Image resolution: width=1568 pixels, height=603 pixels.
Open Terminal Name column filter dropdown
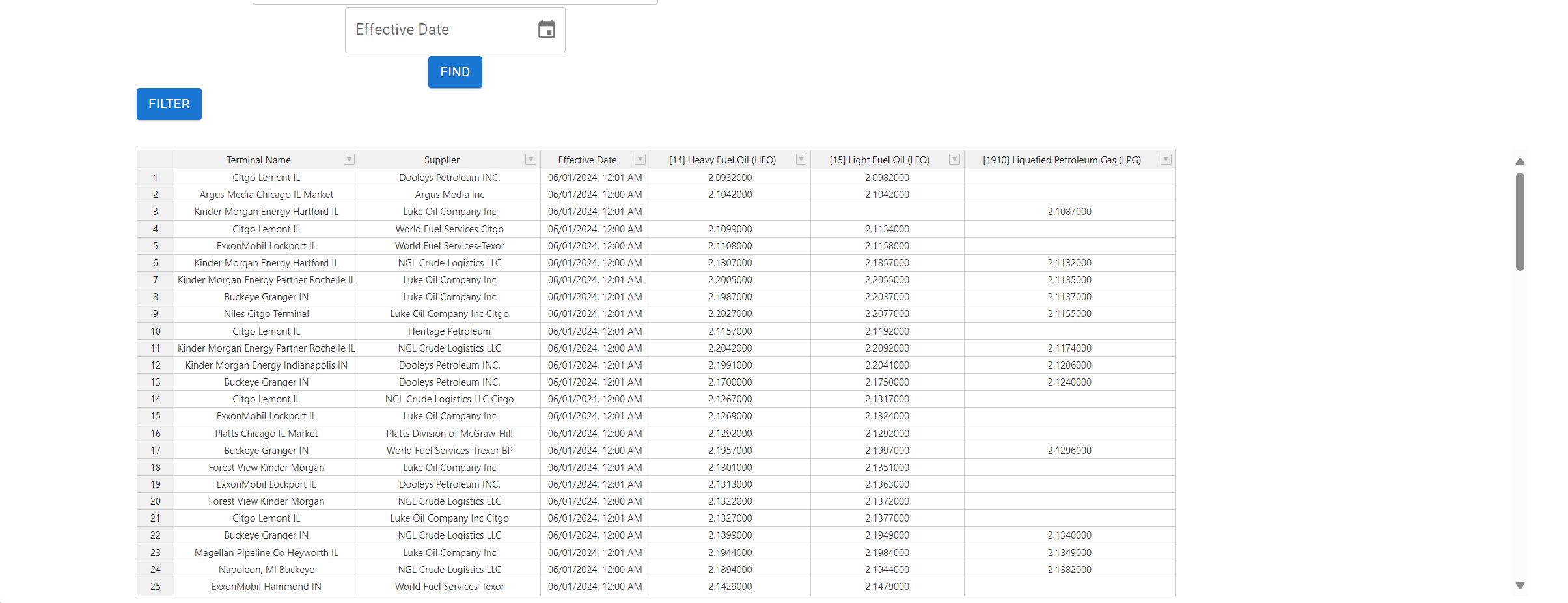tap(349, 160)
